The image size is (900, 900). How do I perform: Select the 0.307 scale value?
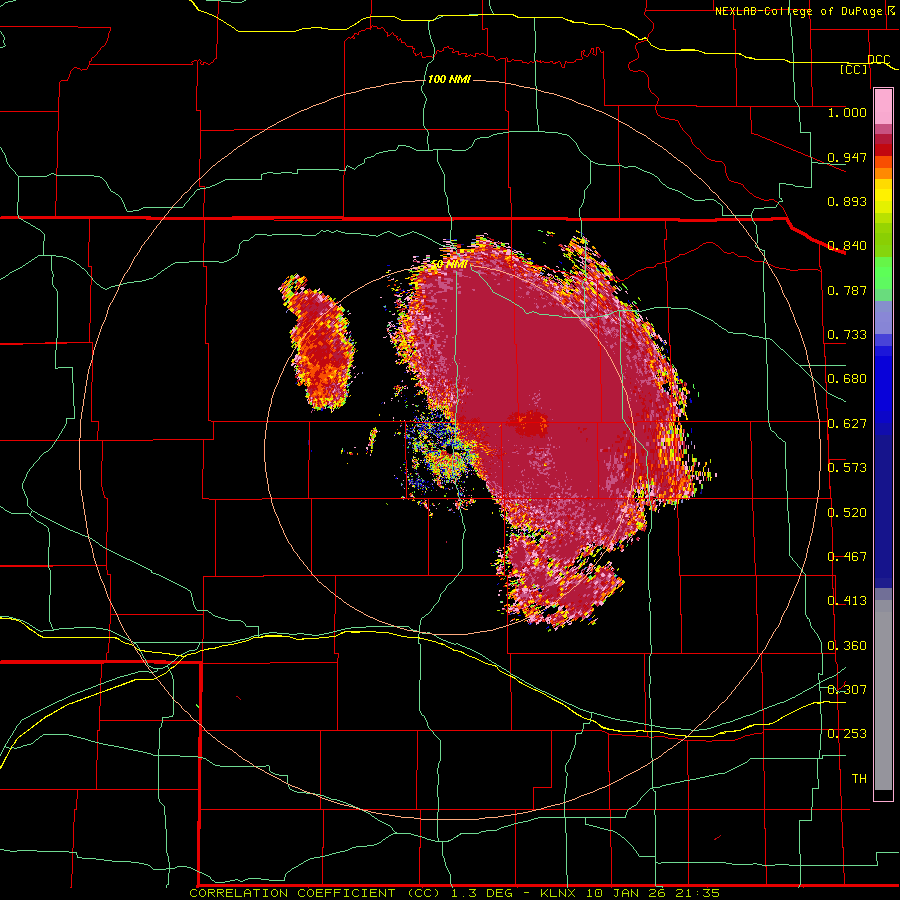(x=847, y=689)
